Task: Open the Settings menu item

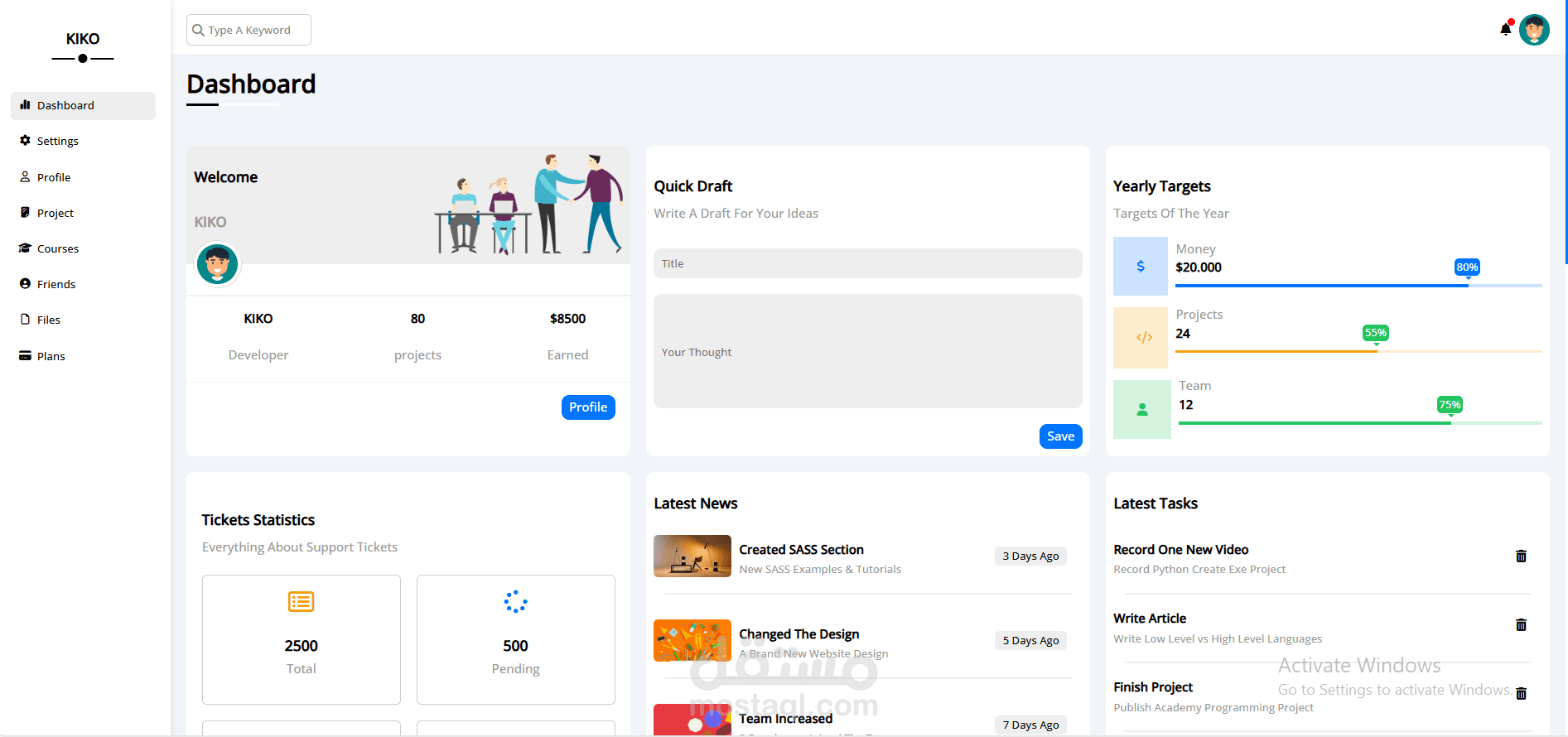Action: click(83, 141)
